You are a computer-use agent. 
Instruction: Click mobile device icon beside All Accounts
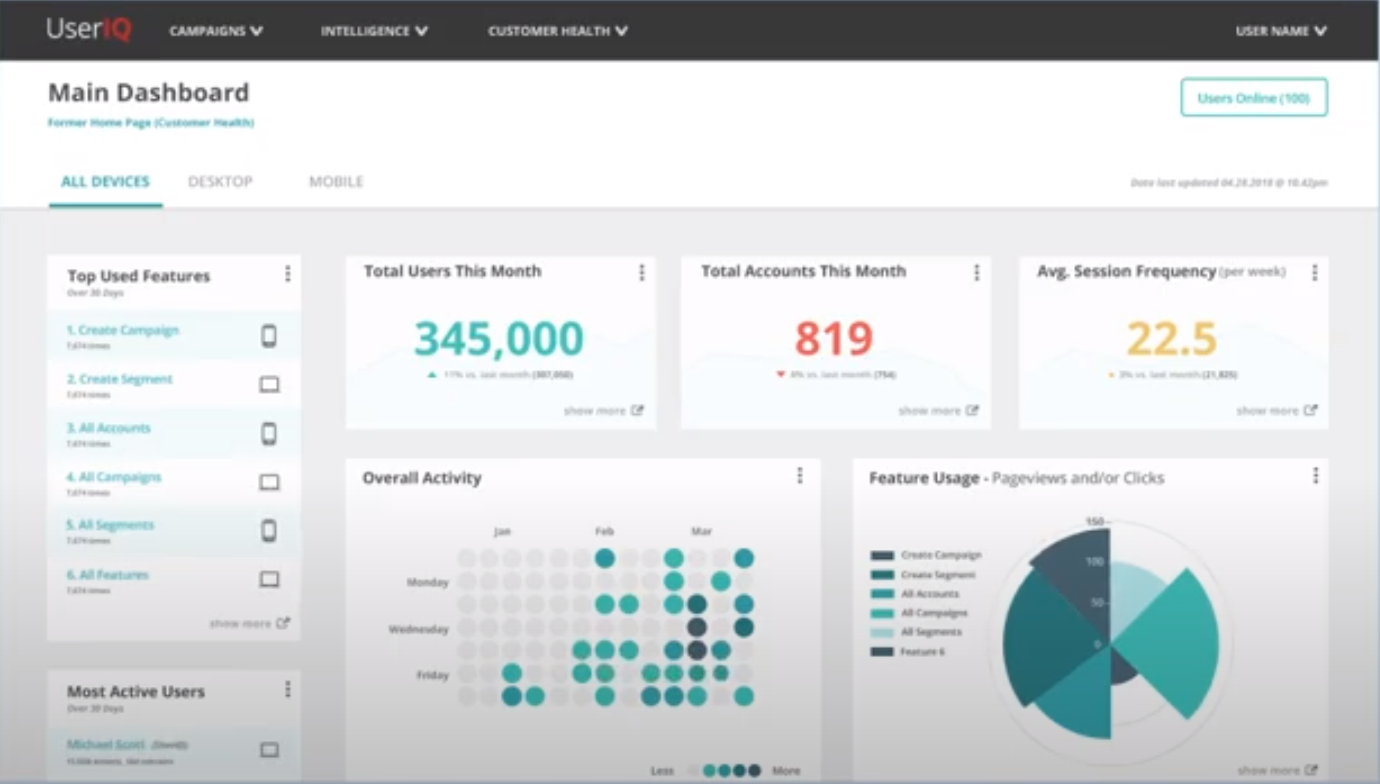pos(269,434)
